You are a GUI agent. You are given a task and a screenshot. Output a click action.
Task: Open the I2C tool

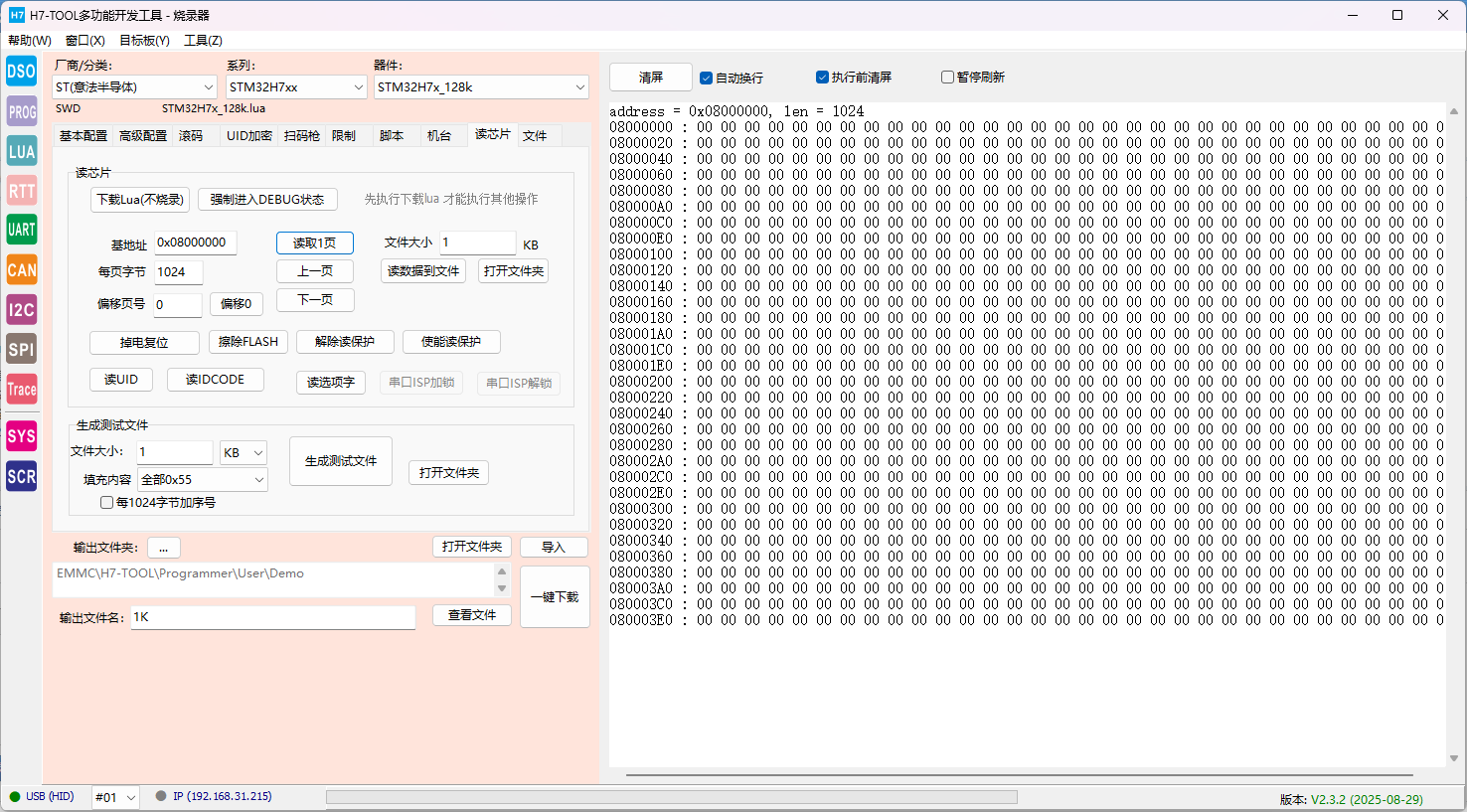pyautogui.click(x=21, y=309)
